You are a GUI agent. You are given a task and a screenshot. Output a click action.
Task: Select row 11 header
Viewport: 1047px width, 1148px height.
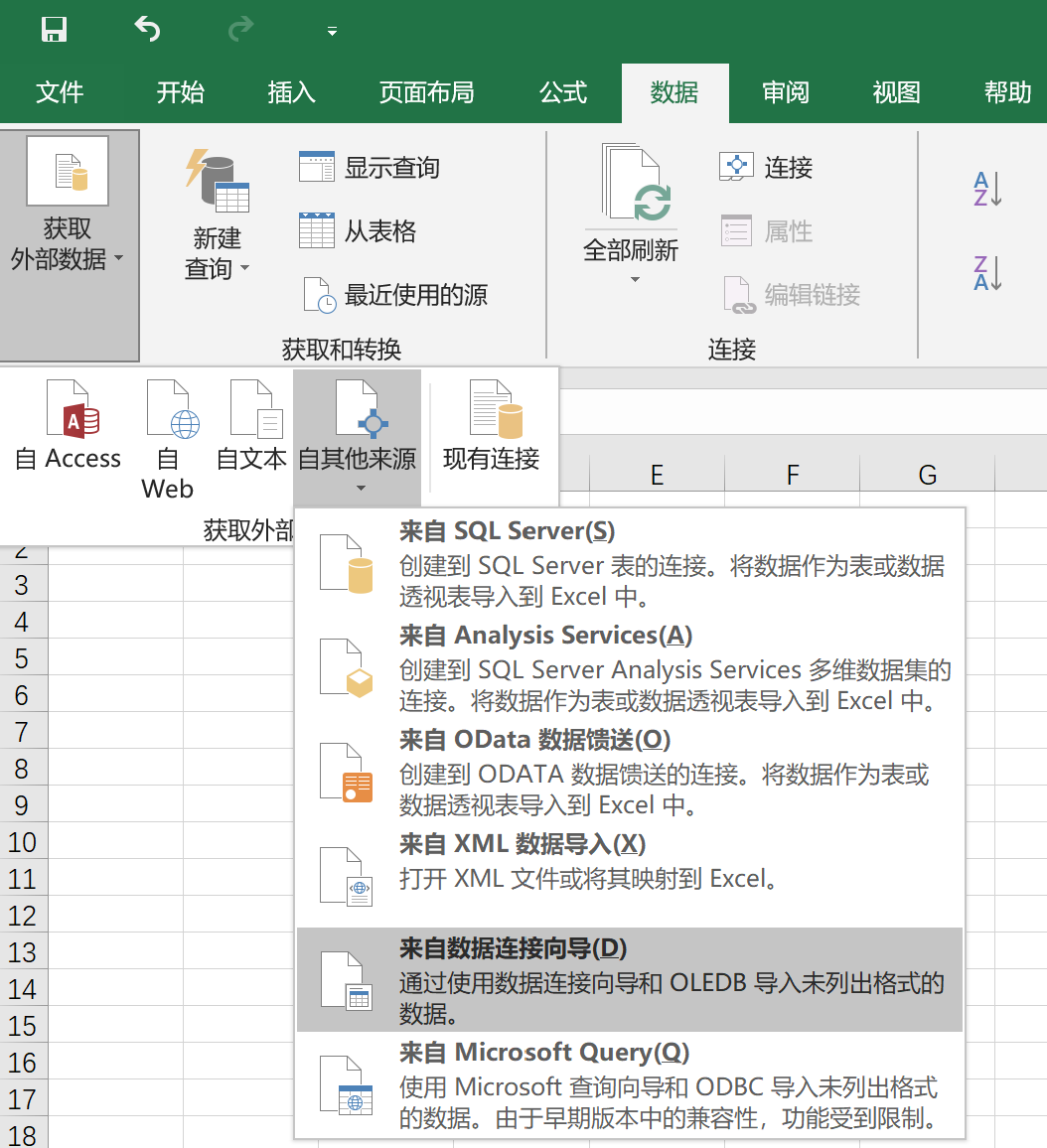(x=23, y=879)
